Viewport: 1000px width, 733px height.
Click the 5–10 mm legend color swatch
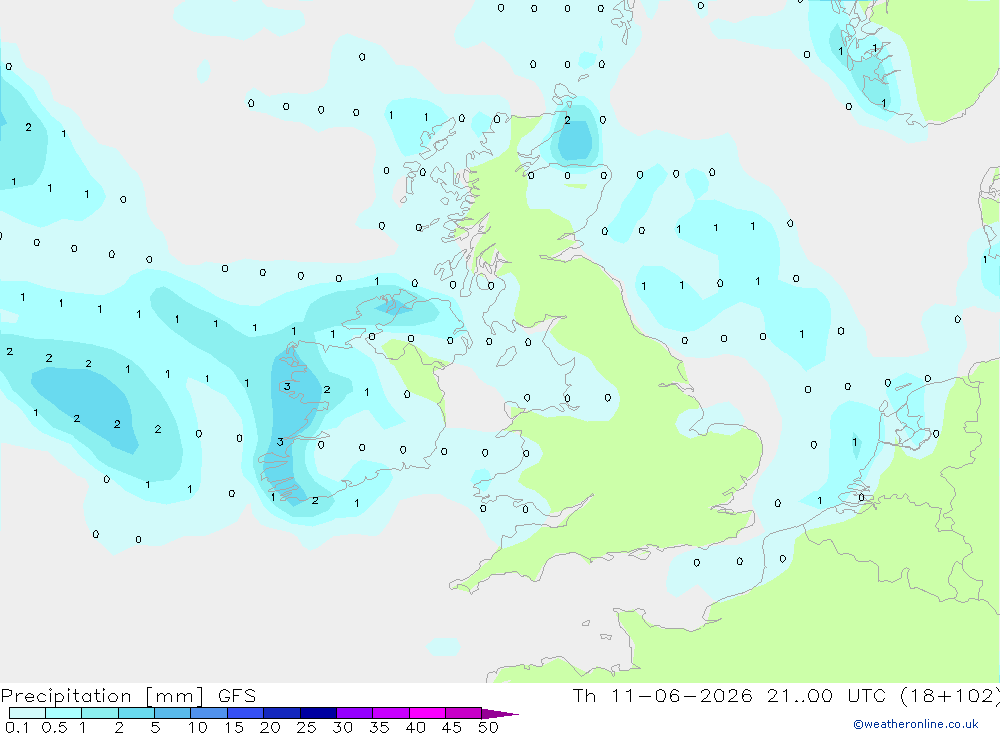point(172,713)
